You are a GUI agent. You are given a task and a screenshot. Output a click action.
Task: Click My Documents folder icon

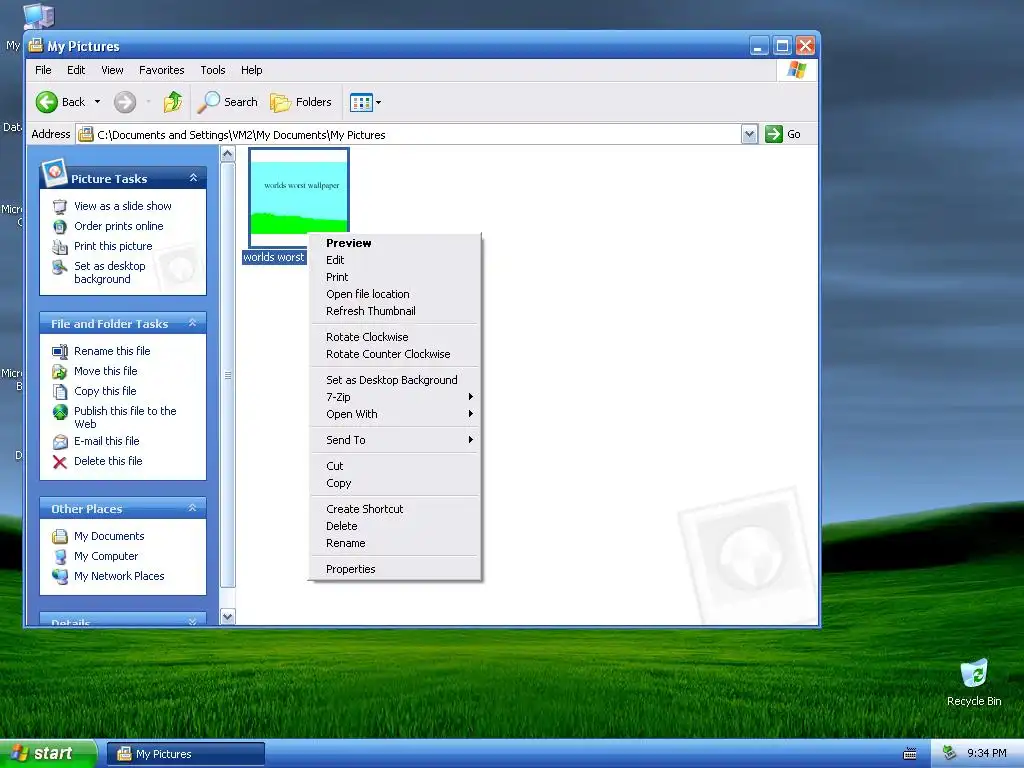coord(59,537)
